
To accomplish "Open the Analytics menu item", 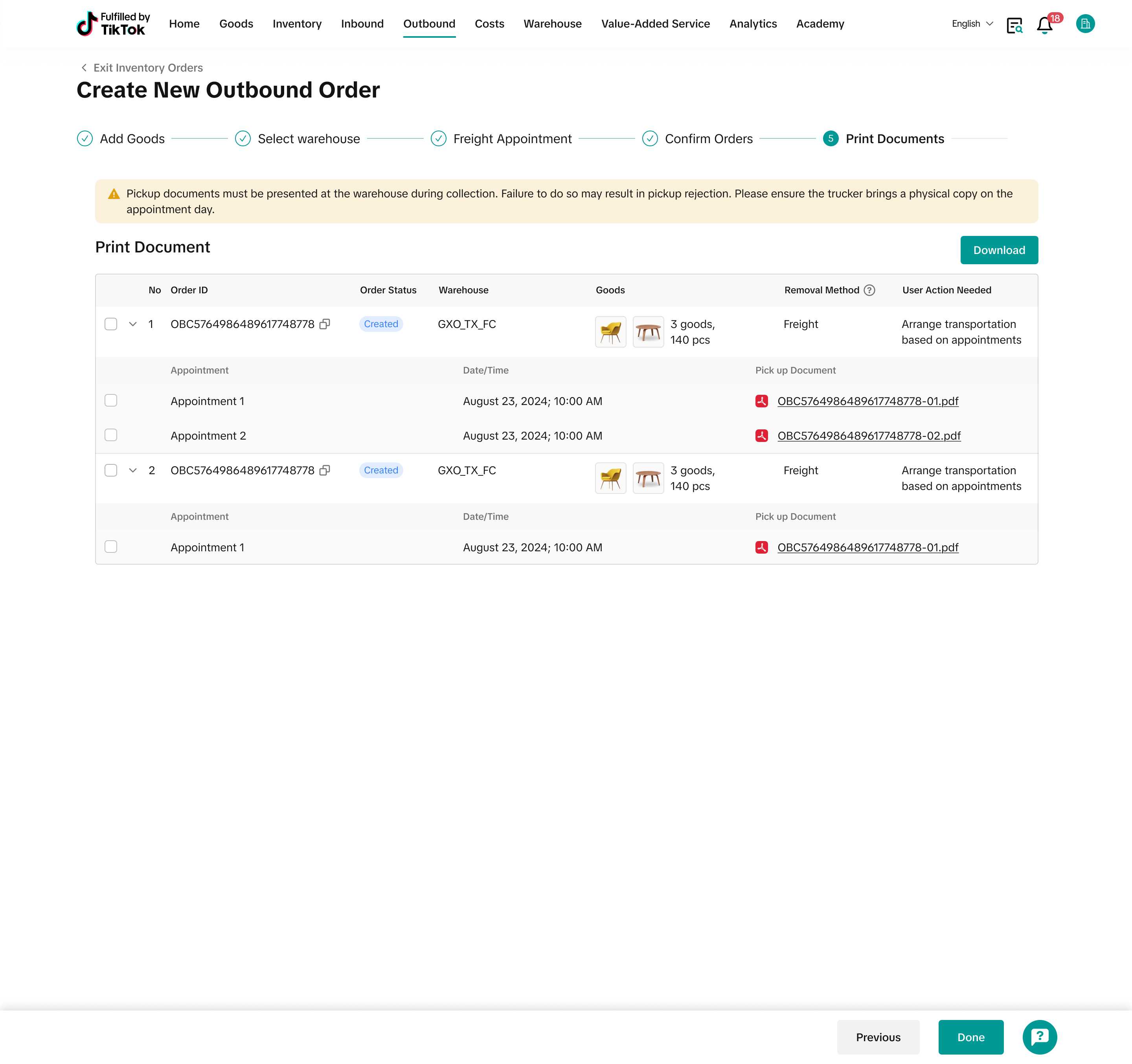I will tap(753, 24).
